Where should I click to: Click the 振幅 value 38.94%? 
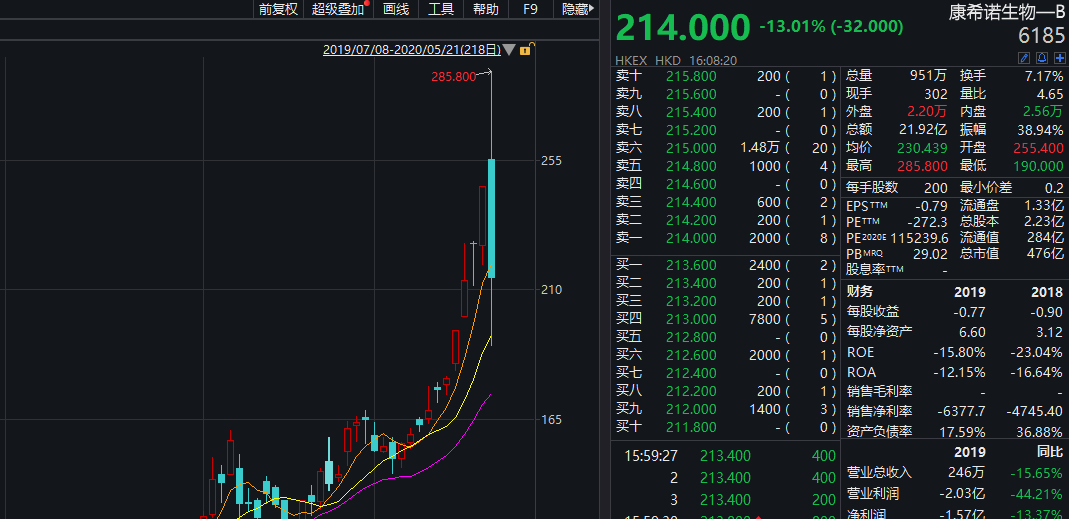[x=1041, y=130]
